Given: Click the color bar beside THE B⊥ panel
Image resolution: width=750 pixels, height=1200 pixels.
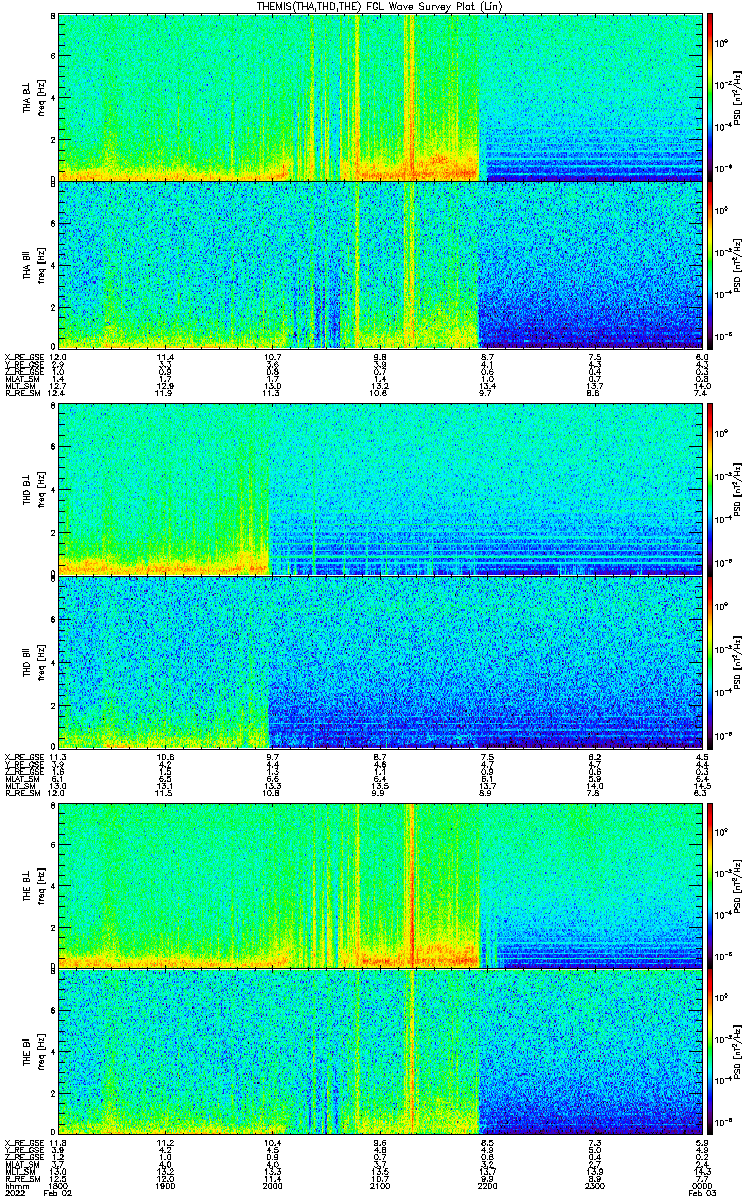Looking at the screenshot, I should coord(710,886).
